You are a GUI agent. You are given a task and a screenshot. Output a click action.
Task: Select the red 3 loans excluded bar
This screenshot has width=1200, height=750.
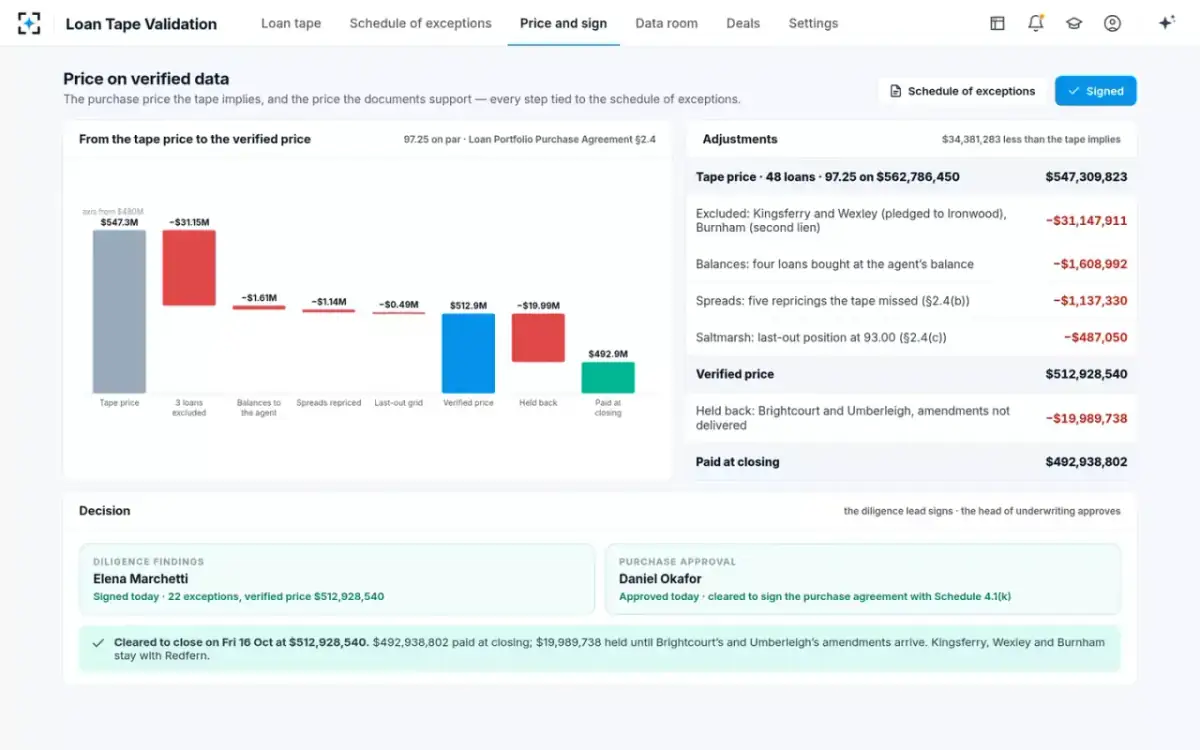(x=189, y=268)
